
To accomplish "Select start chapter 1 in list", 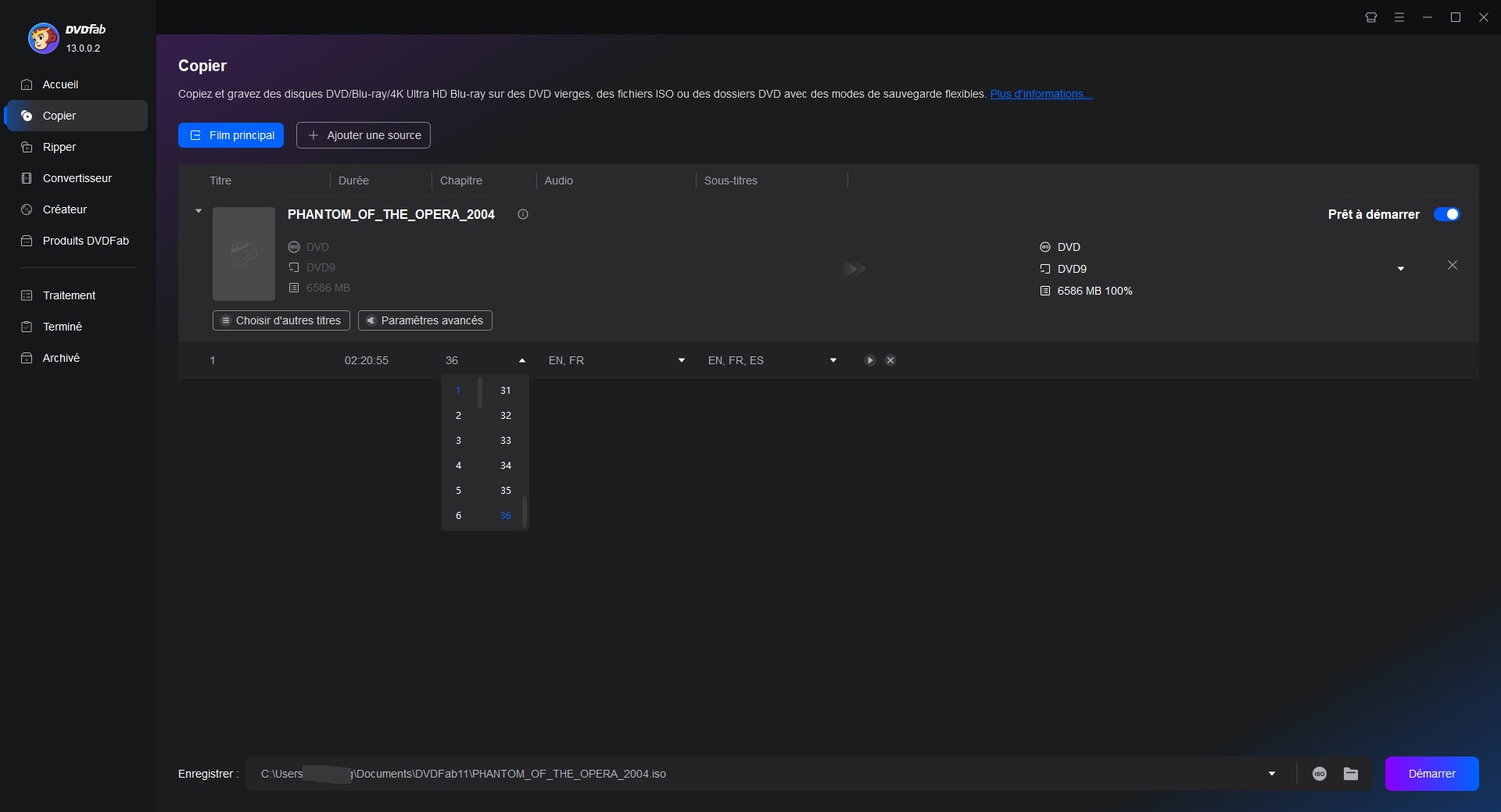I will tap(458, 391).
